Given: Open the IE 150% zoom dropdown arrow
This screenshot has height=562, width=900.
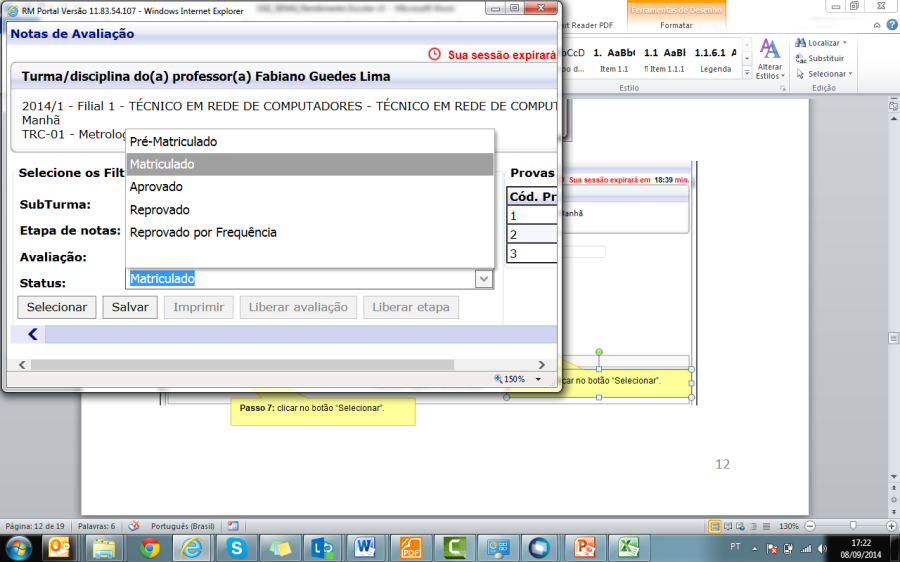Looking at the screenshot, I should 538,379.
